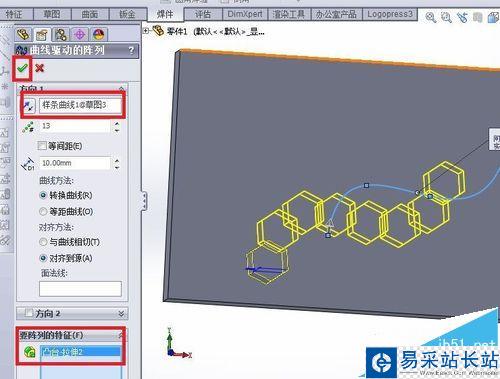
Task: Open the DisplayManager tab icon
Action: point(99,35)
